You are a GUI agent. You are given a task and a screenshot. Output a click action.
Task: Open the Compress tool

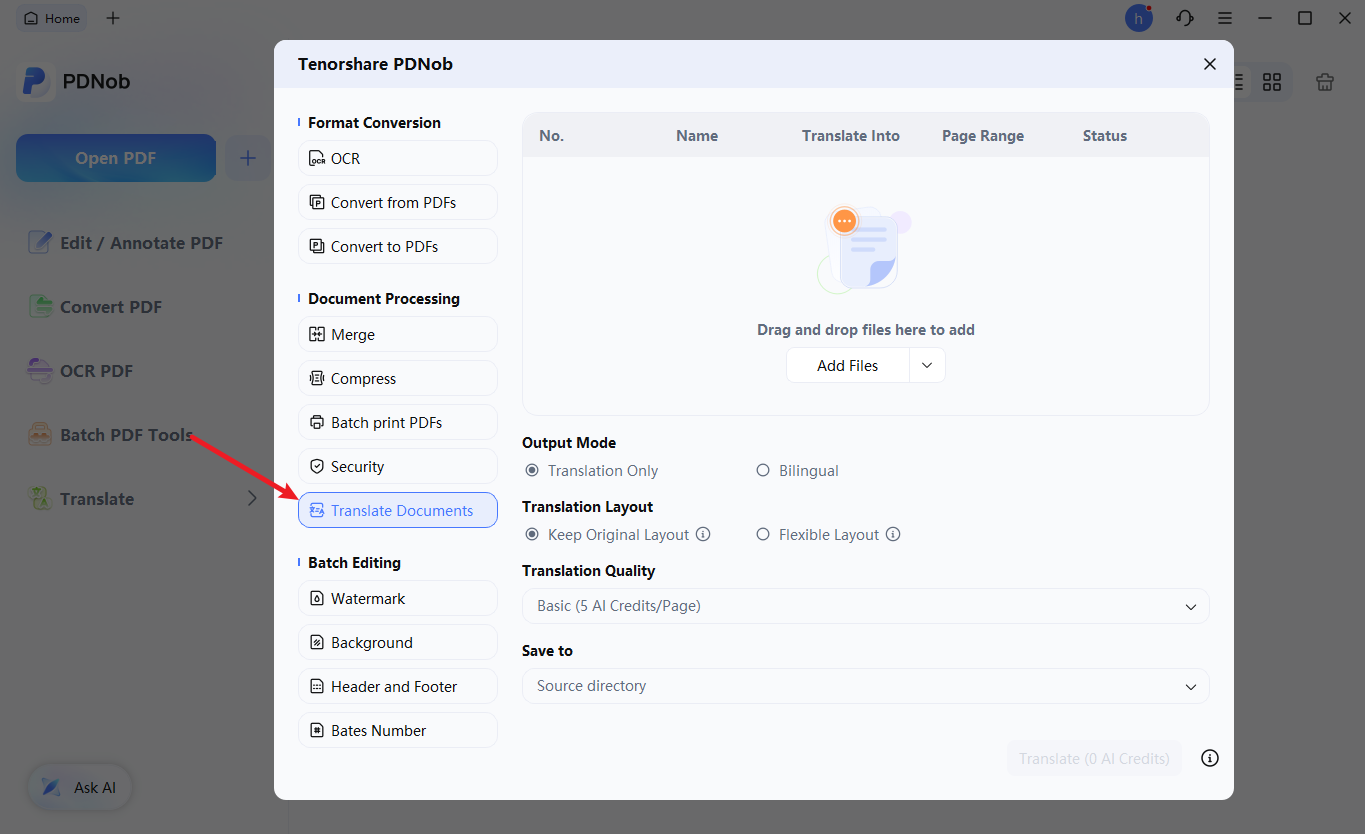click(398, 378)
